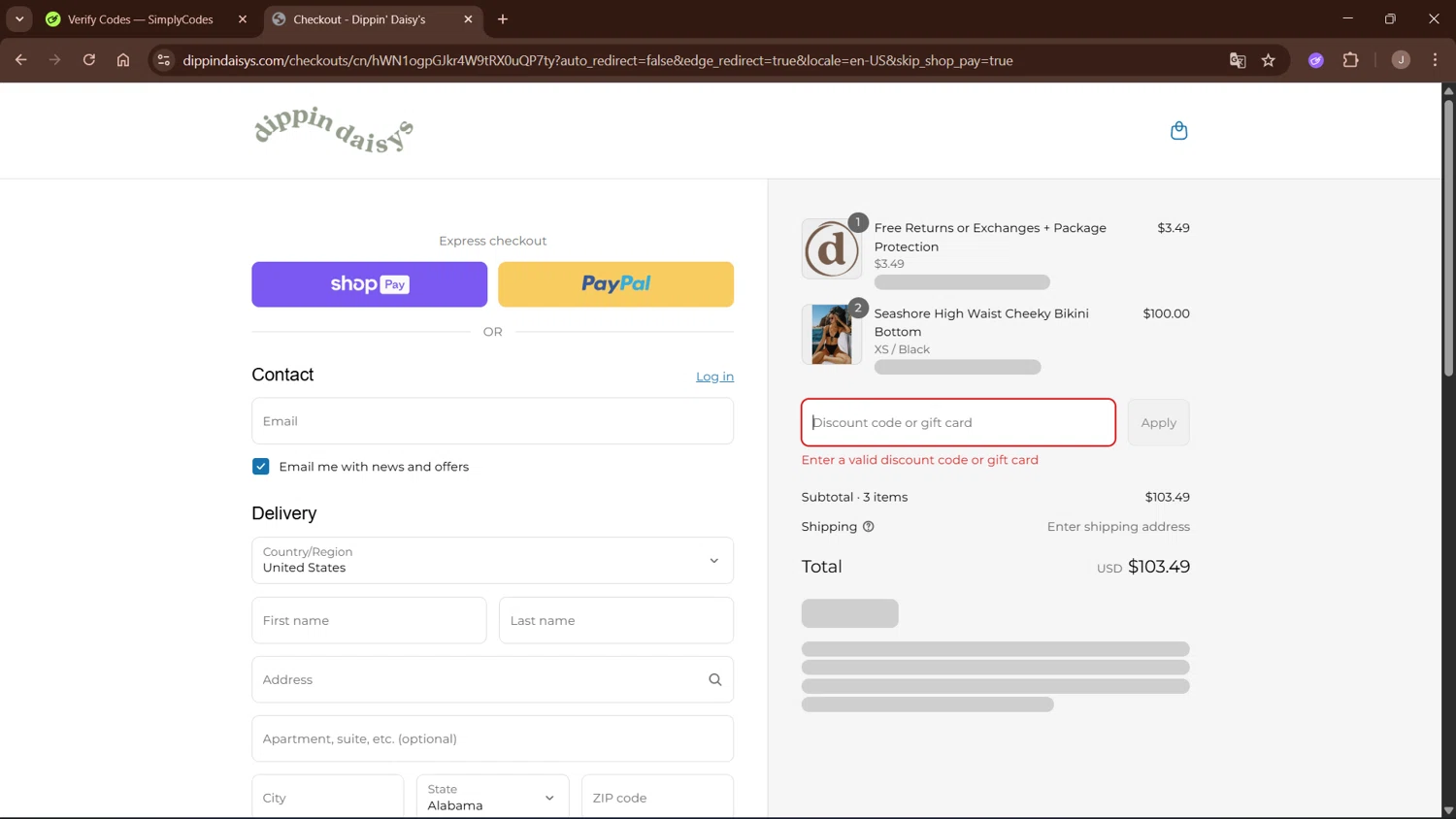1456x819 pixels.
Task: Switch to Checkout - Dippin' Daisy's tab
Action: click(x=373, y=19)
